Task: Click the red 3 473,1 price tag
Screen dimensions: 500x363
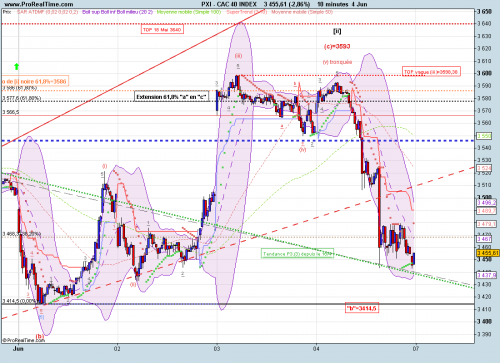Action: 487,224
